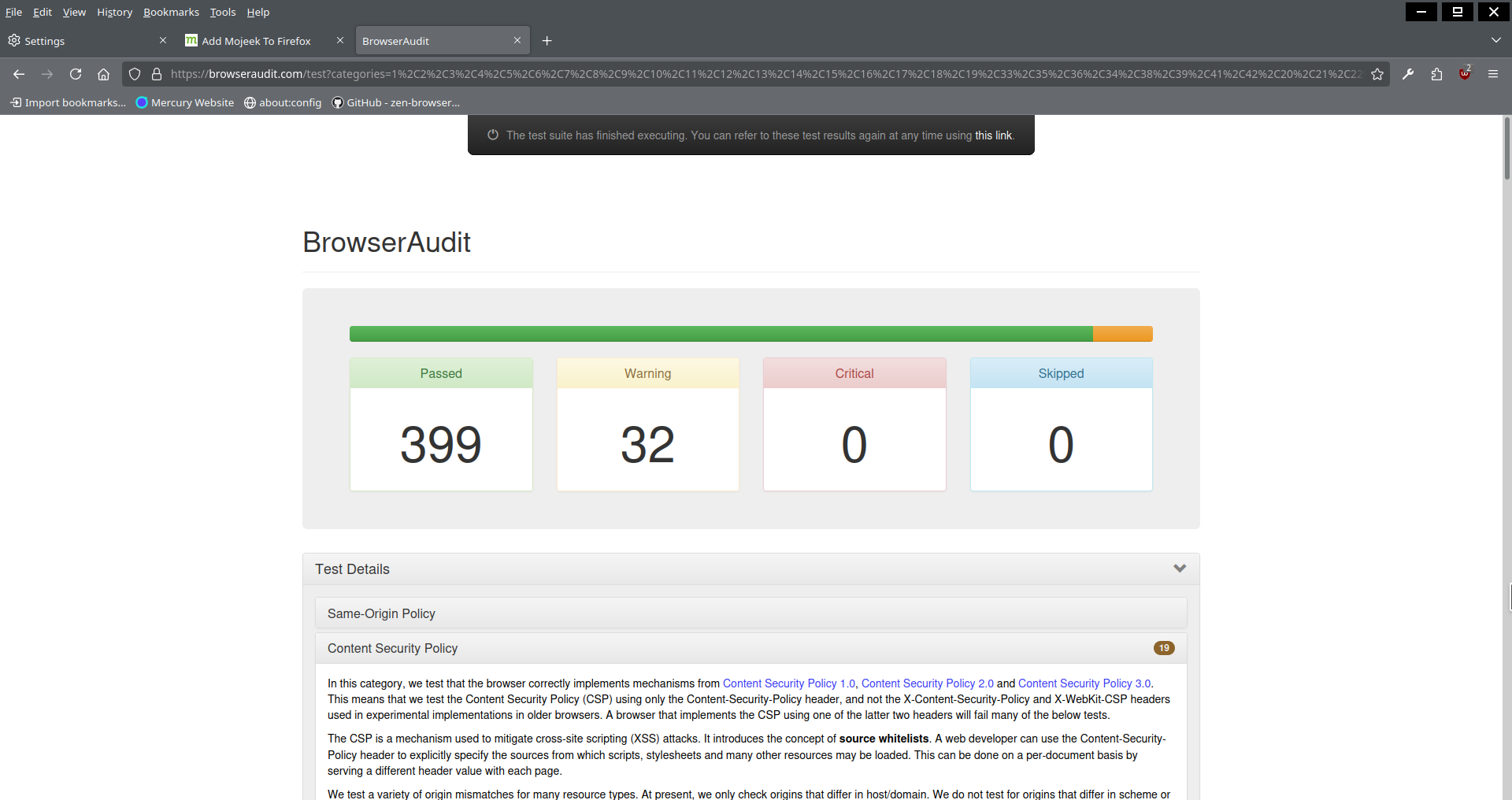Open a new tab

[x=547, y=41]
